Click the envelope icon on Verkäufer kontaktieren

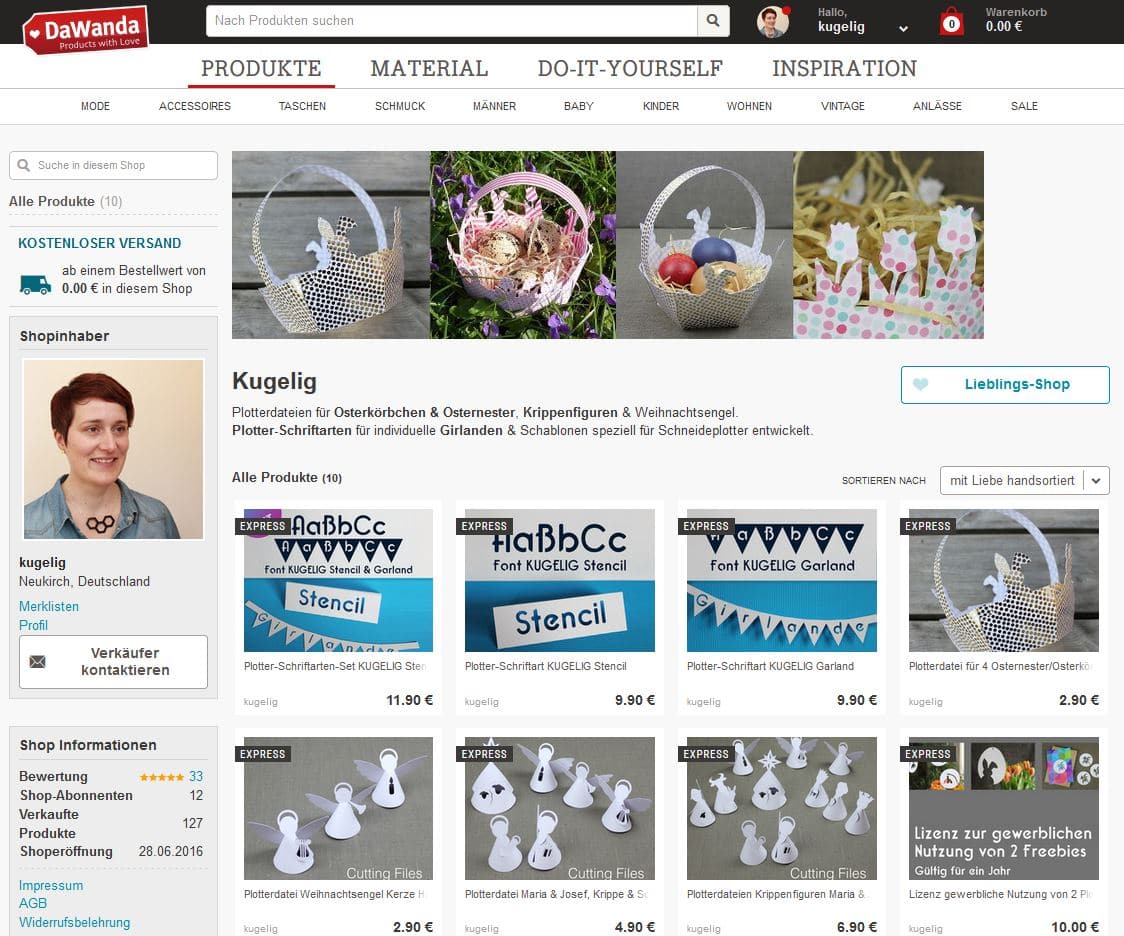pyautogui.click(x=37, y=662)
